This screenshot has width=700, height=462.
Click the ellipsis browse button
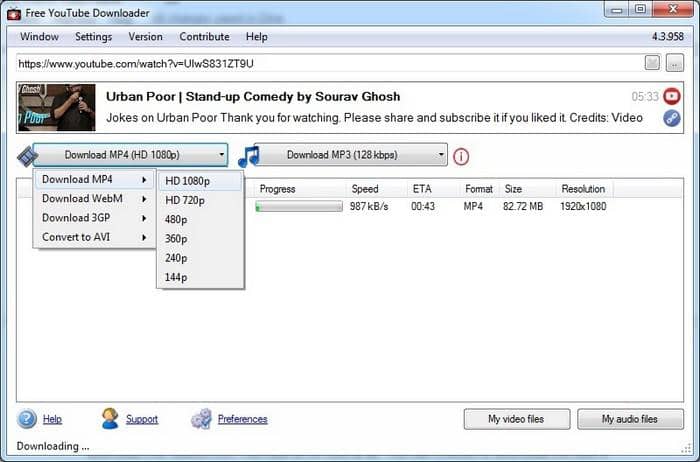pos(675,63)
